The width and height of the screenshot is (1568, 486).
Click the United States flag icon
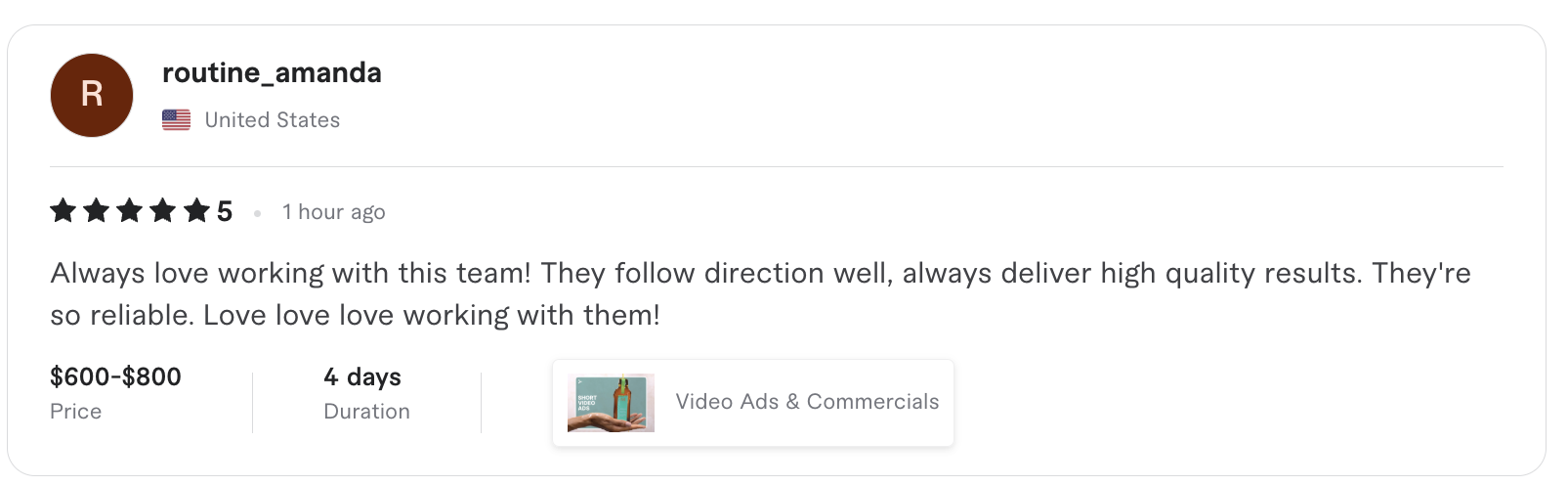pyautogui.click(x=176, y=120)
